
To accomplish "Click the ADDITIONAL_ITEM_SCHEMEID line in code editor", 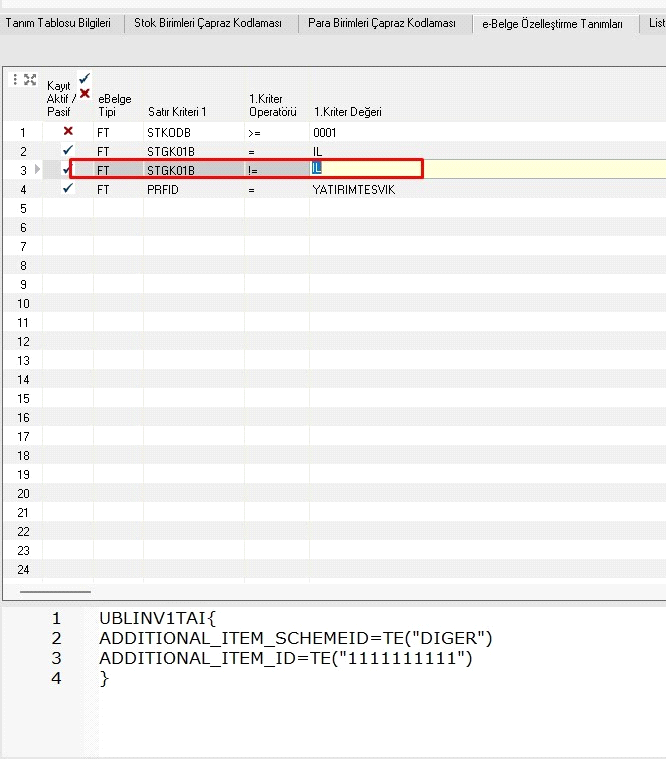I will point(295,638).
